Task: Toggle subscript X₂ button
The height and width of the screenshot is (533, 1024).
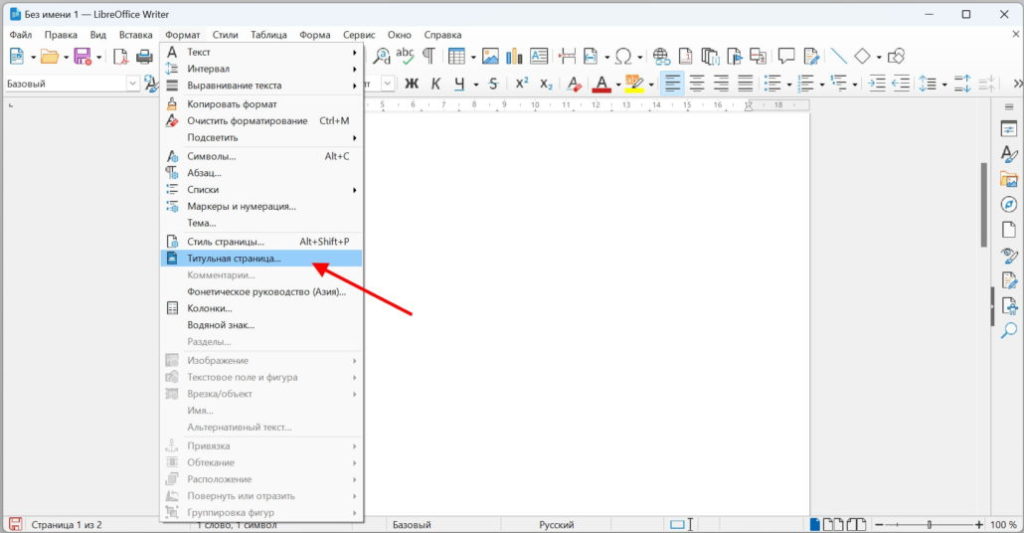Action: click(x=546, y=84)
